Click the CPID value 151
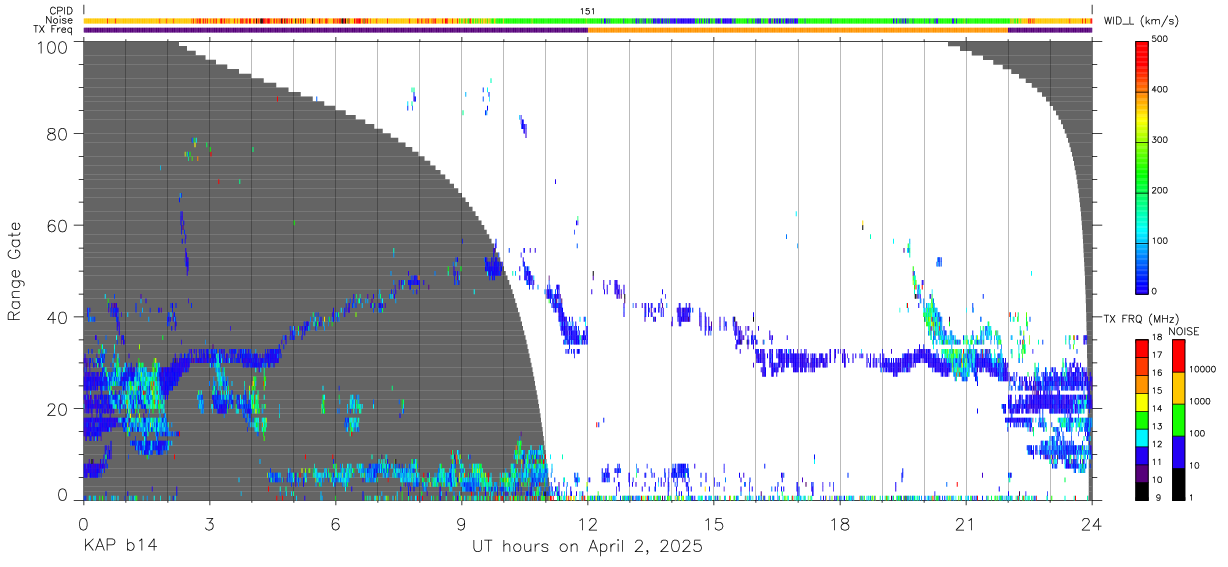The image size is (1228, 567). point(588,11)
